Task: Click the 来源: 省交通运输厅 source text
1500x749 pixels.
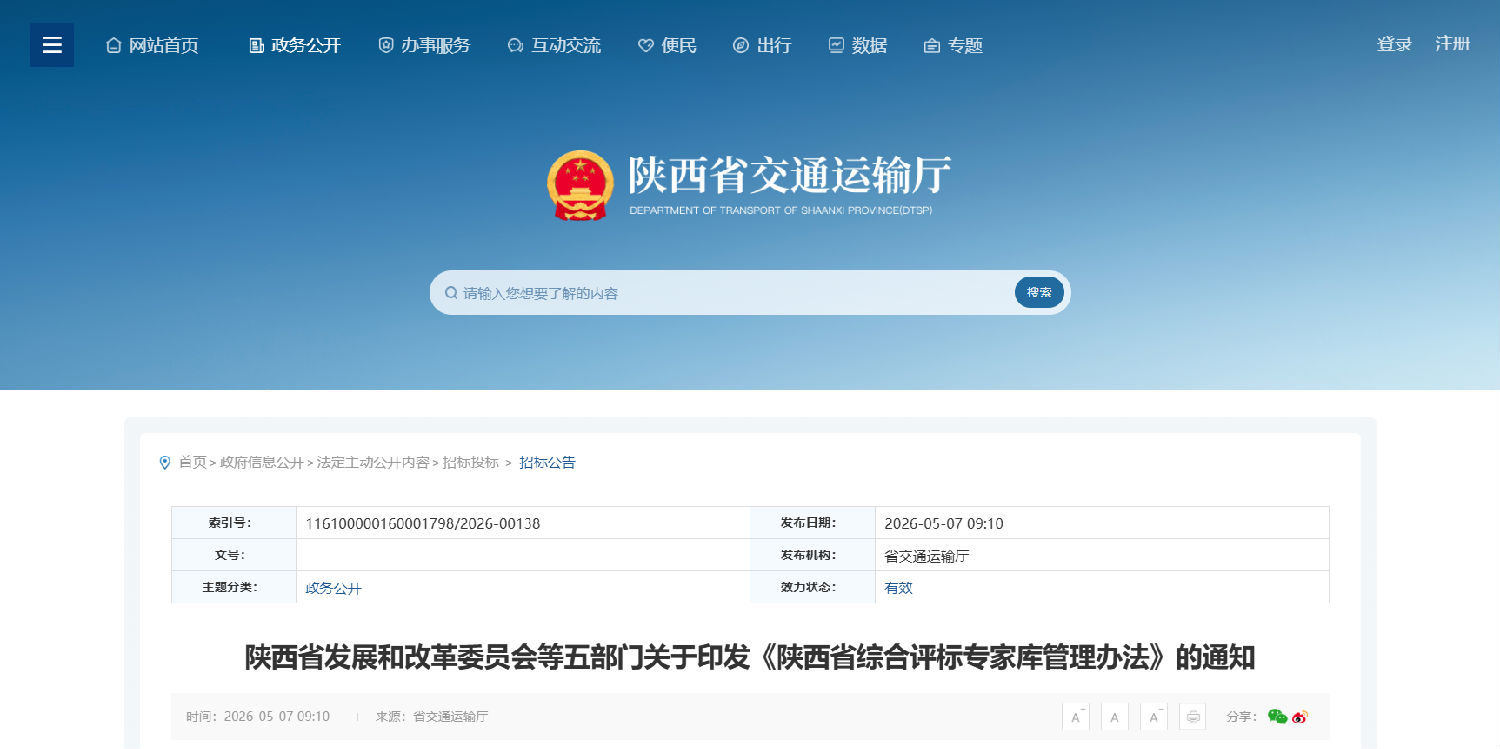Action: coord(432,716)
